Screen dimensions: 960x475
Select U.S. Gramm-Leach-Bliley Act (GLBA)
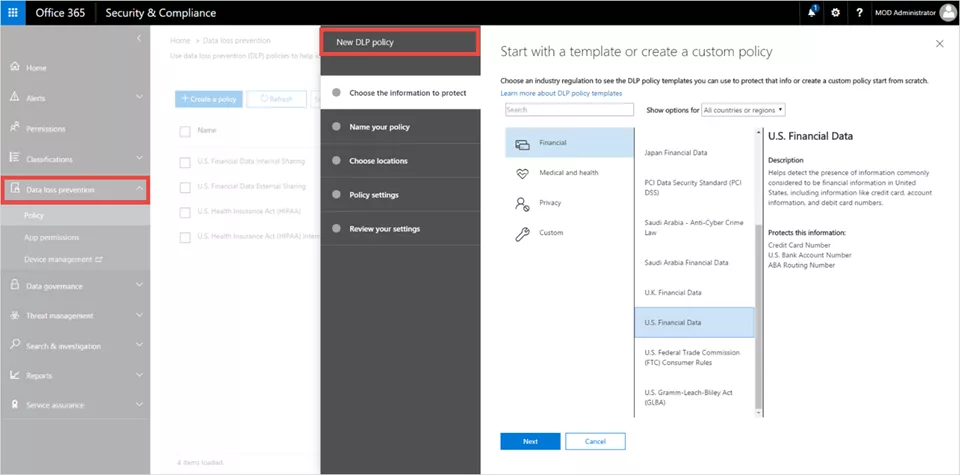tap(694, 397)
